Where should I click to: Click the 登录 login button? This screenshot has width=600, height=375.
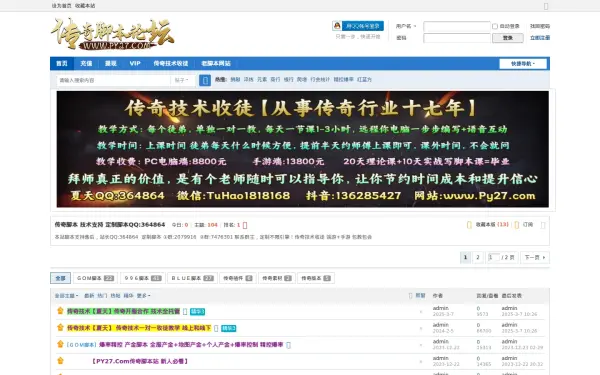508,38
